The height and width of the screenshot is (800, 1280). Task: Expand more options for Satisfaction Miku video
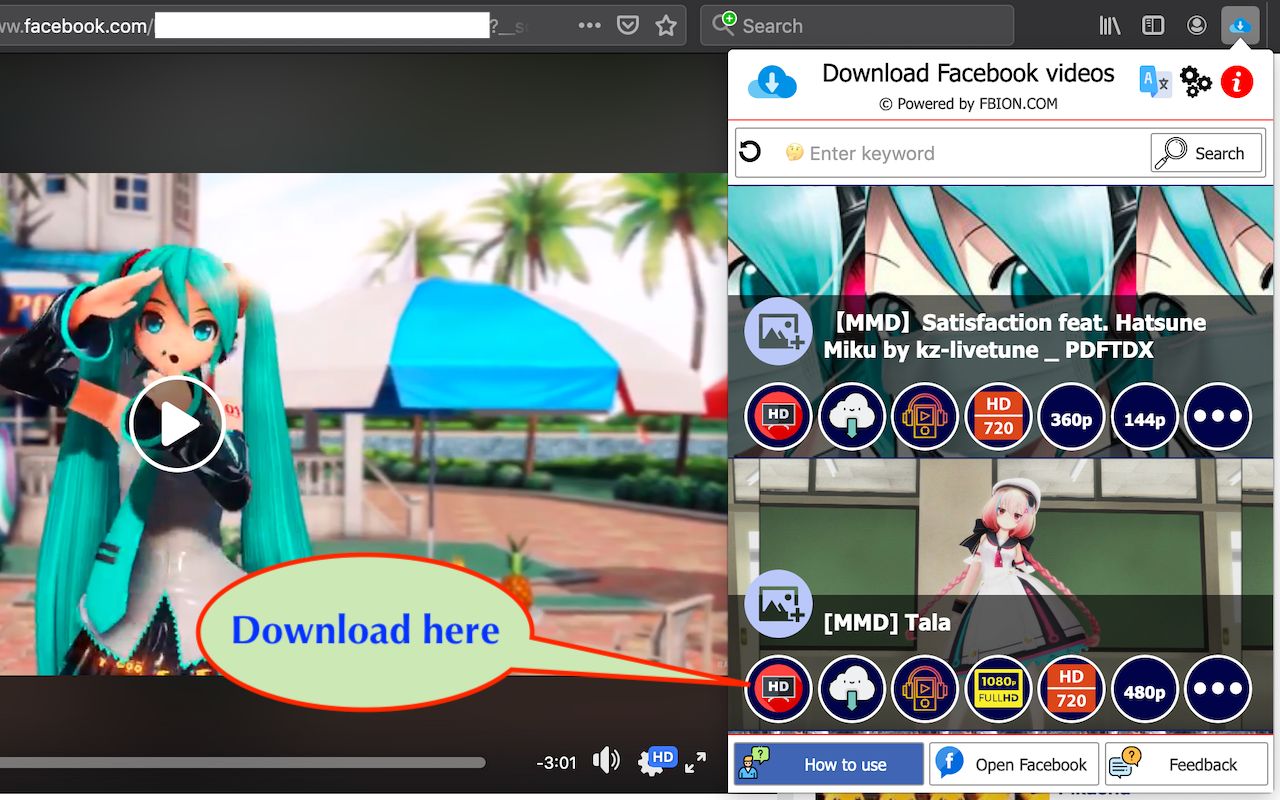(x=1218, y=417)
